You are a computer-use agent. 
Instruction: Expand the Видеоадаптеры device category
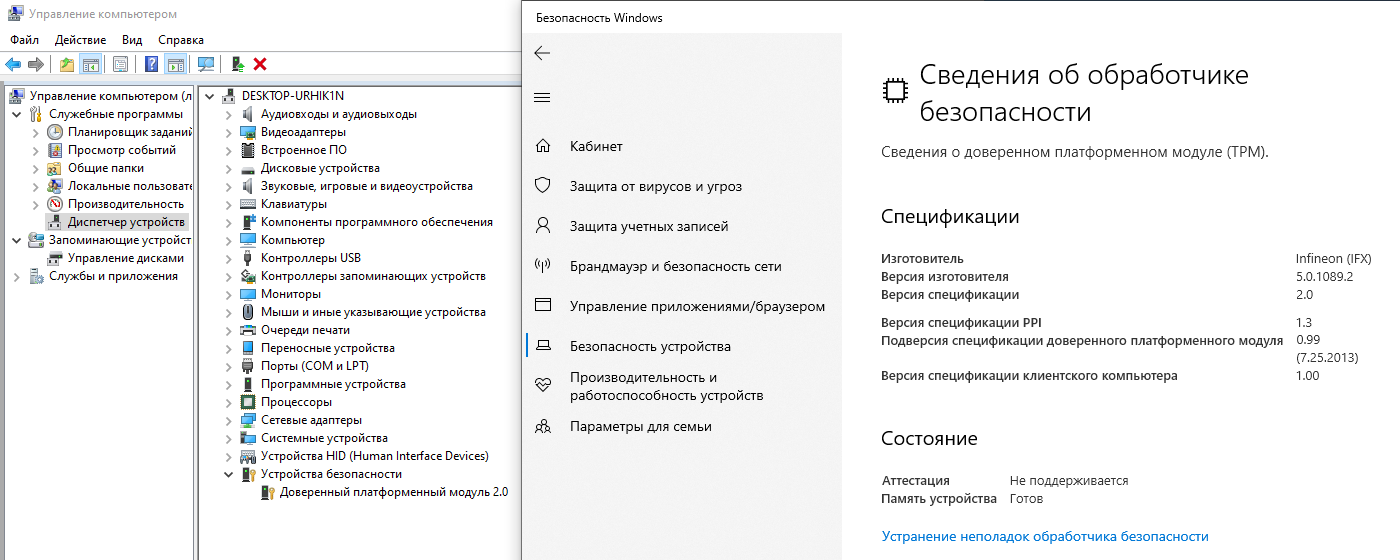click(x=229, y=132)
